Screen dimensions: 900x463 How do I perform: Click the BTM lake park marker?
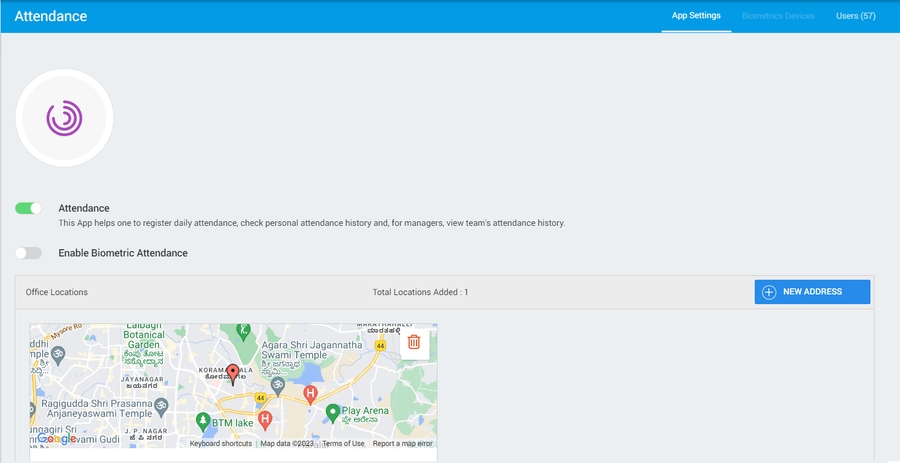coord(203,420)
